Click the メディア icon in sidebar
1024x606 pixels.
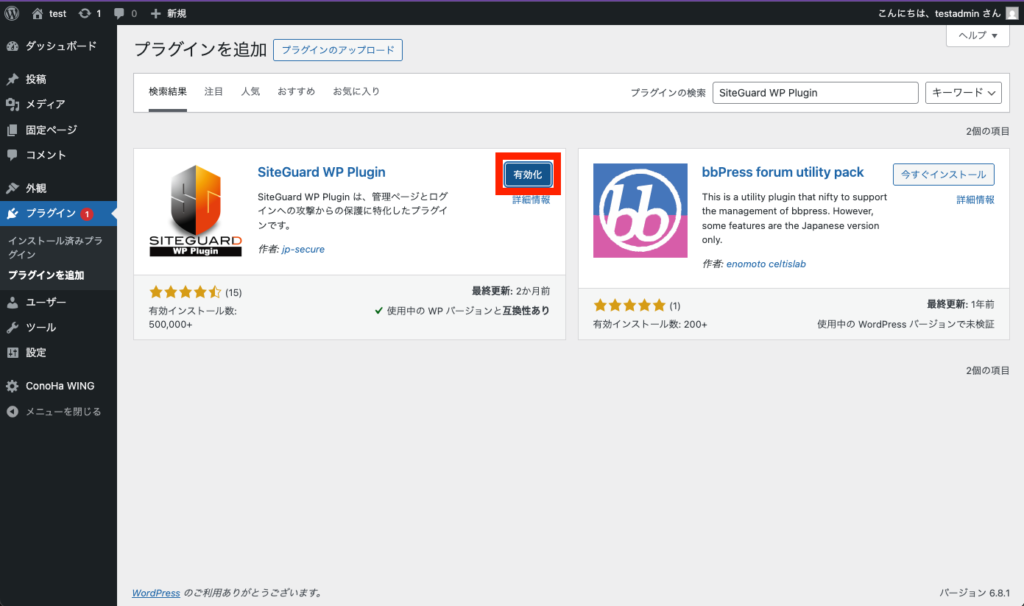click(12, 104)
